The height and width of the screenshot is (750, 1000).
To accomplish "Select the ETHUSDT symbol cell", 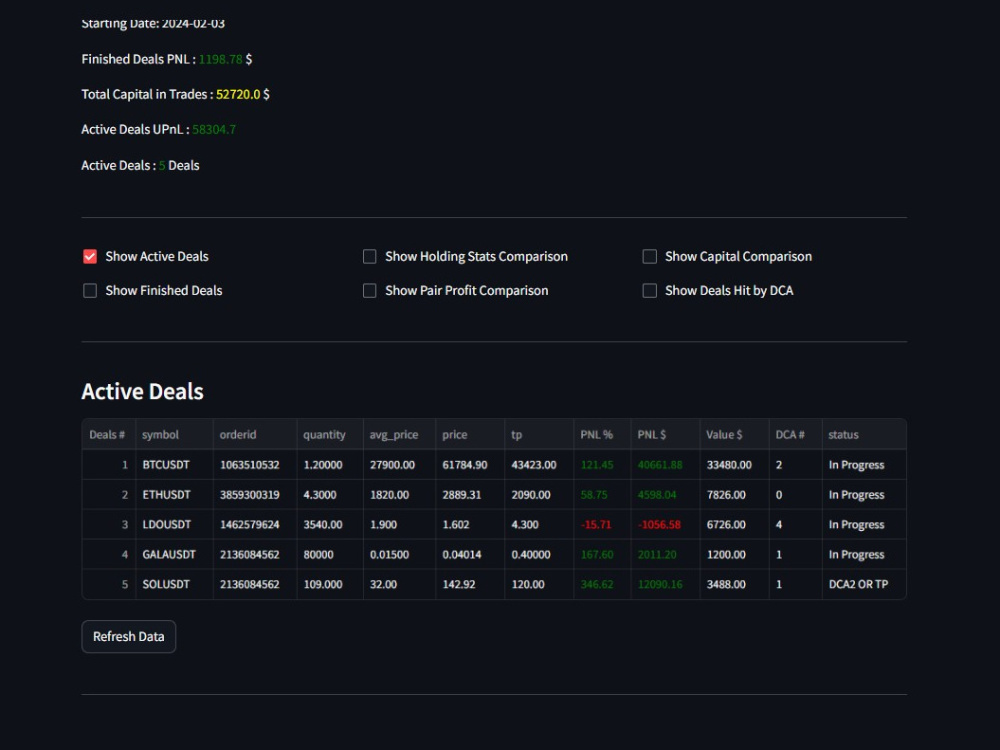I will [174, 495].
